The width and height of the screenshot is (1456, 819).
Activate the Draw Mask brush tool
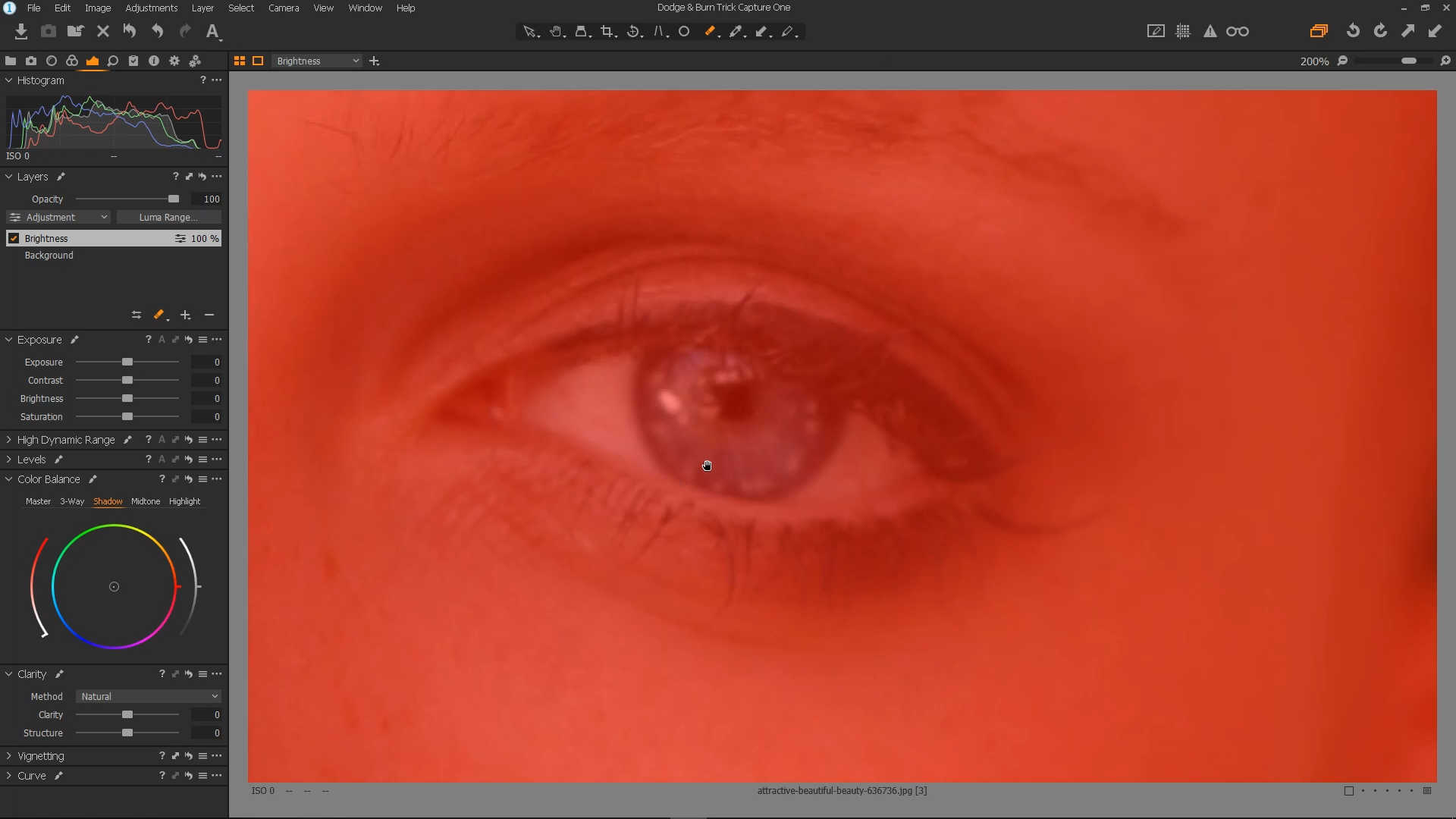[710, 31]
